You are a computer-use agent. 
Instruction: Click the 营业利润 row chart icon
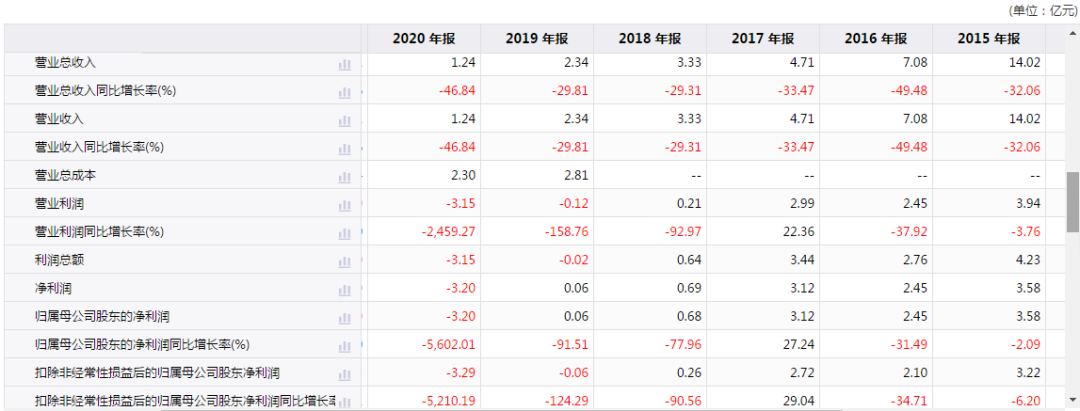[x=345, y=205]
